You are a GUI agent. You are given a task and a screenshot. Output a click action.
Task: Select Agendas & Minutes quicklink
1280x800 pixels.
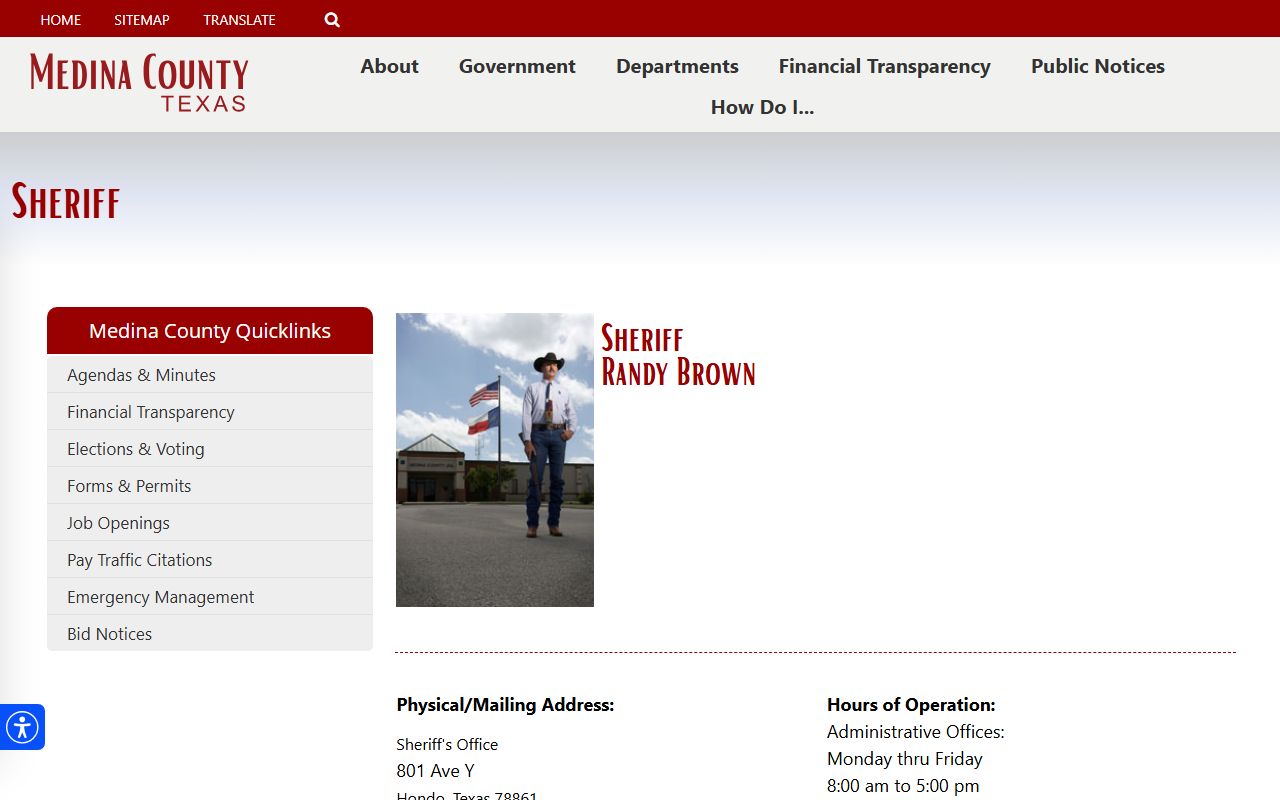[x=141, y=375]
